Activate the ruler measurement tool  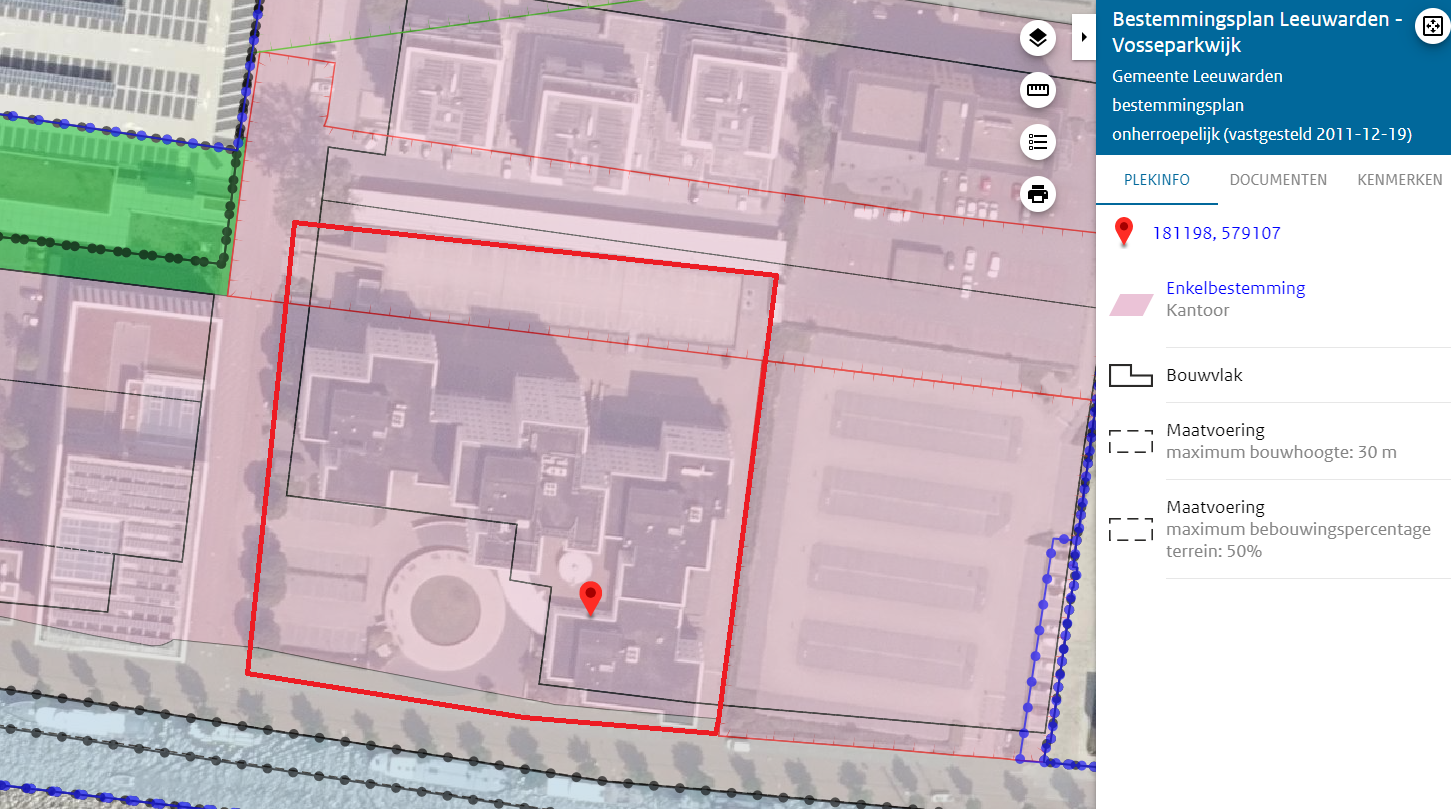(x=1038, y=91)
